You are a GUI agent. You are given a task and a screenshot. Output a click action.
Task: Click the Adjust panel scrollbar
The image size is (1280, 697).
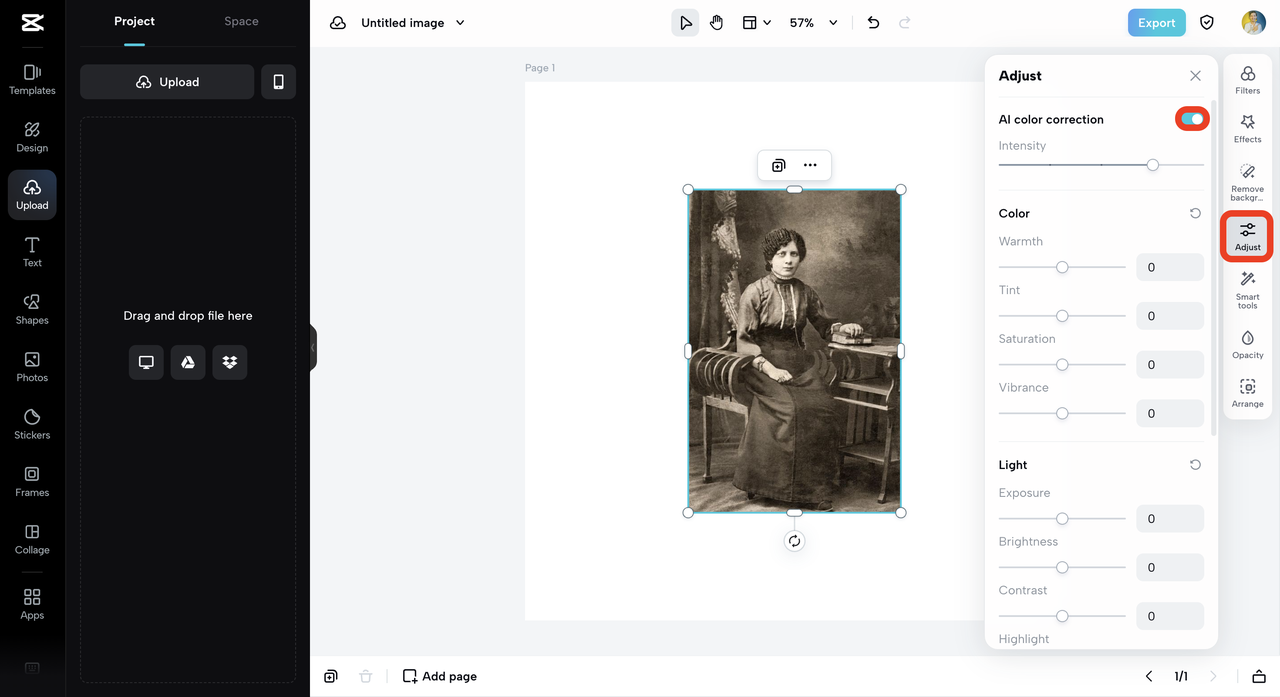pos(1214,267)
